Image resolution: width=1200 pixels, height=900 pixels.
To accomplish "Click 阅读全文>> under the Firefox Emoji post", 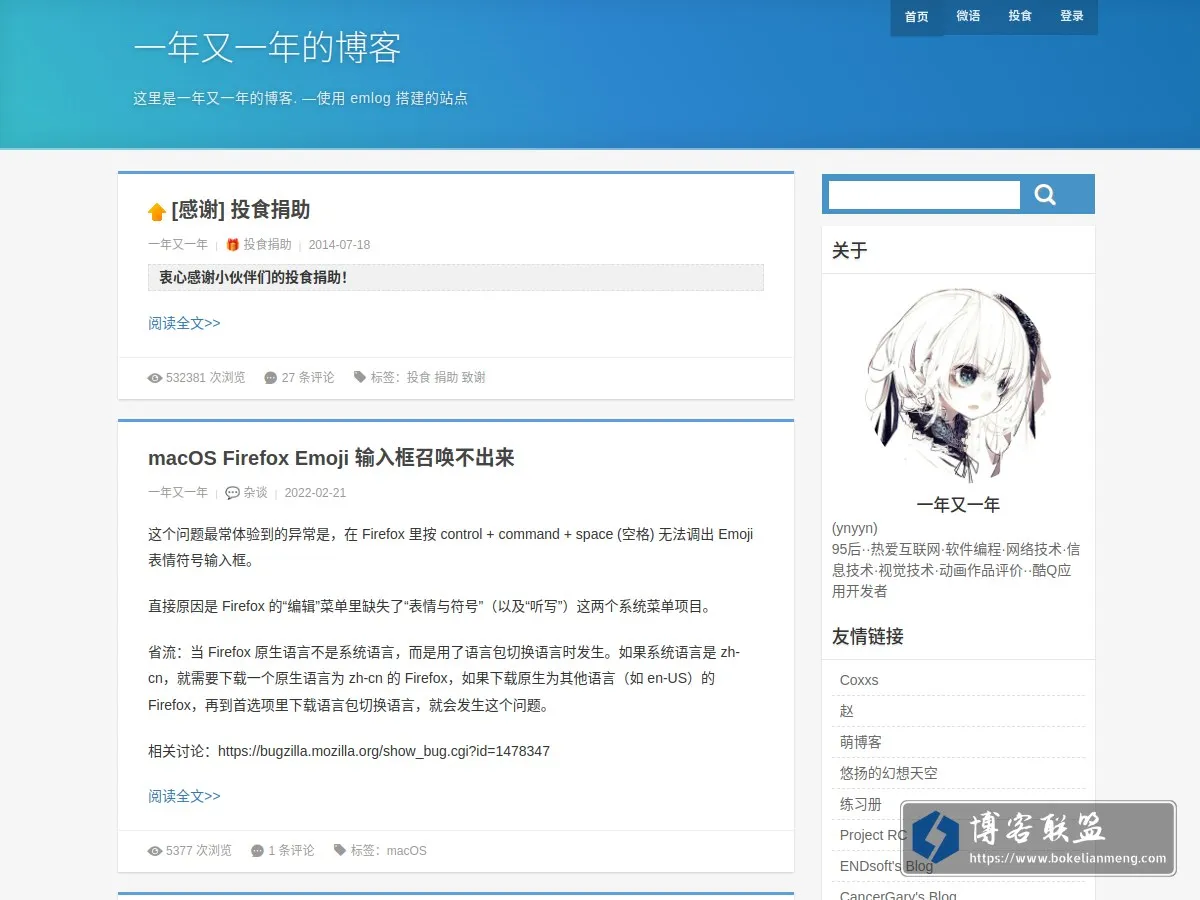I will click(x=184, y=796).
